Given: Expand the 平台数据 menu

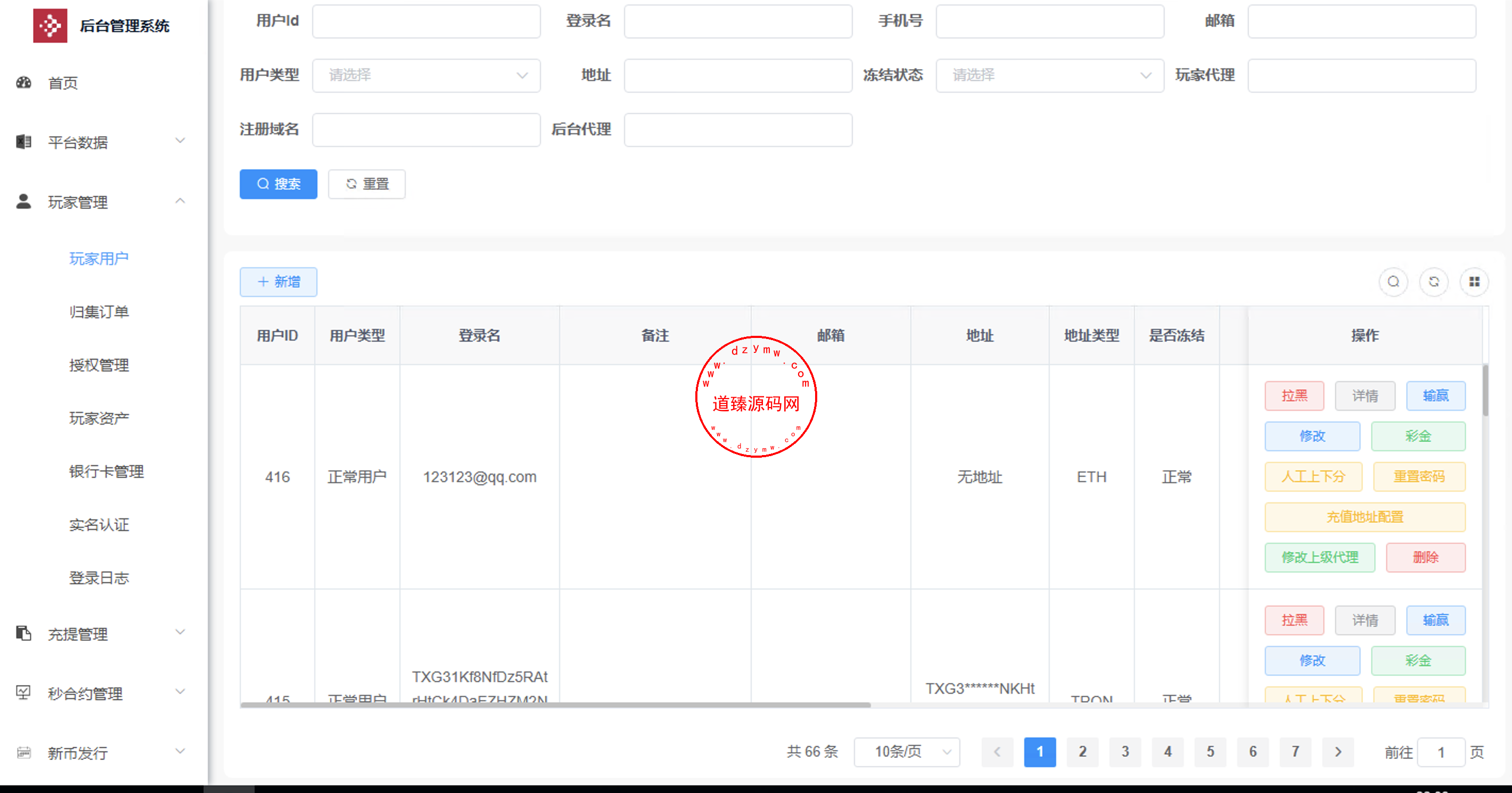Looking at the screenshot, I should pyautogui.click(x=180, y=141).
